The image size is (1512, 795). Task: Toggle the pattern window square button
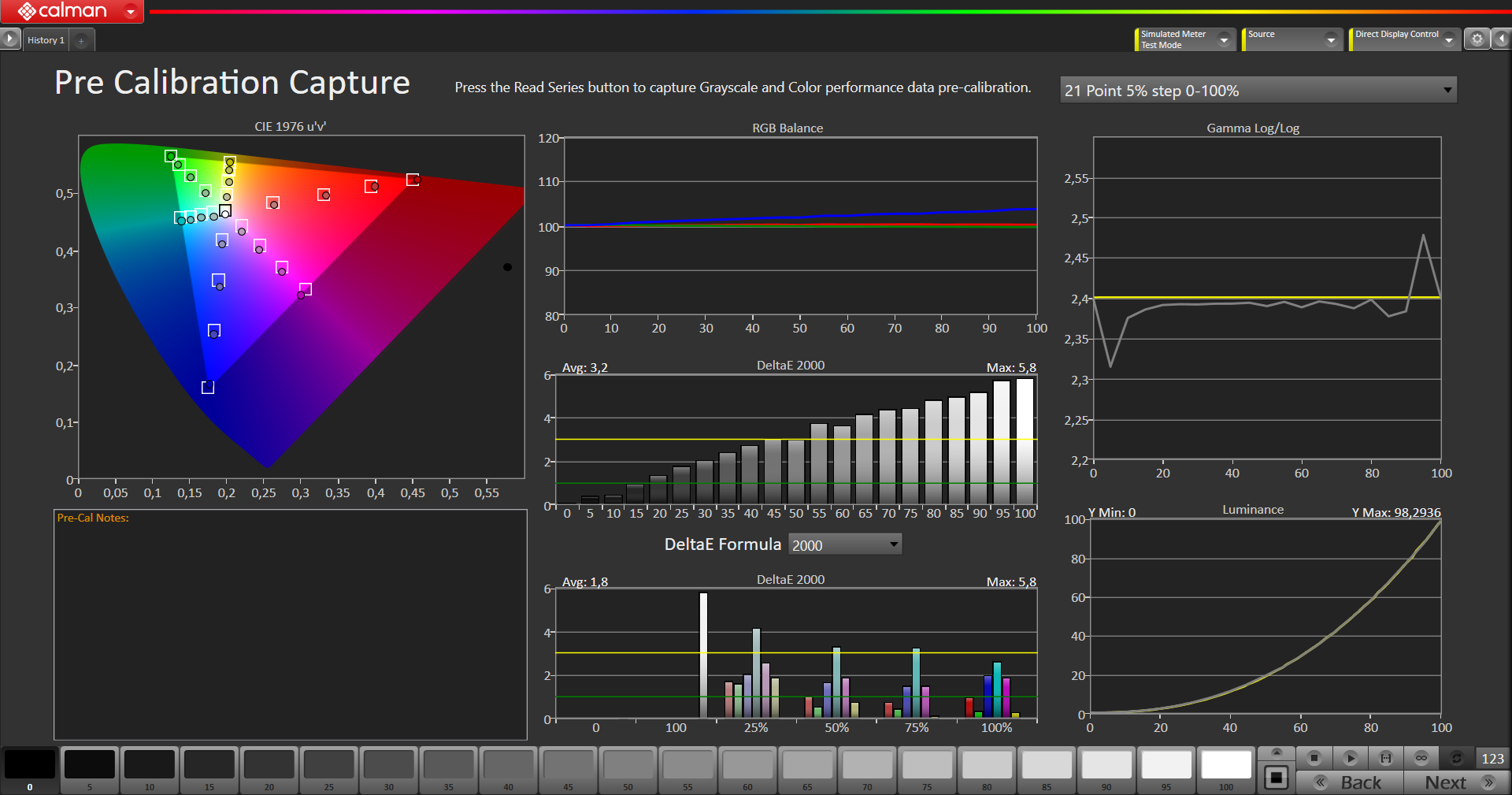(1276, 778)
